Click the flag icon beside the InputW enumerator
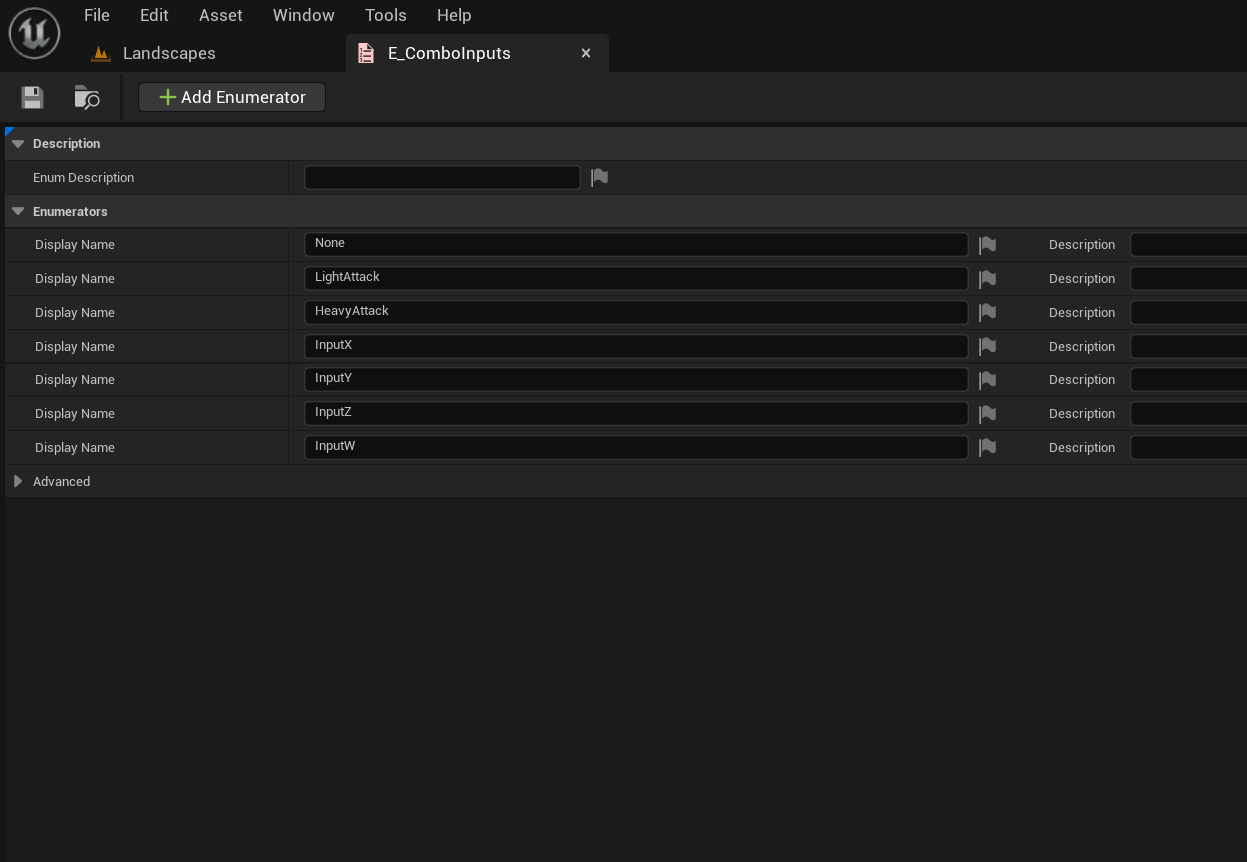Viewport: 1247px width, 862px height. [x=987, y=448]
